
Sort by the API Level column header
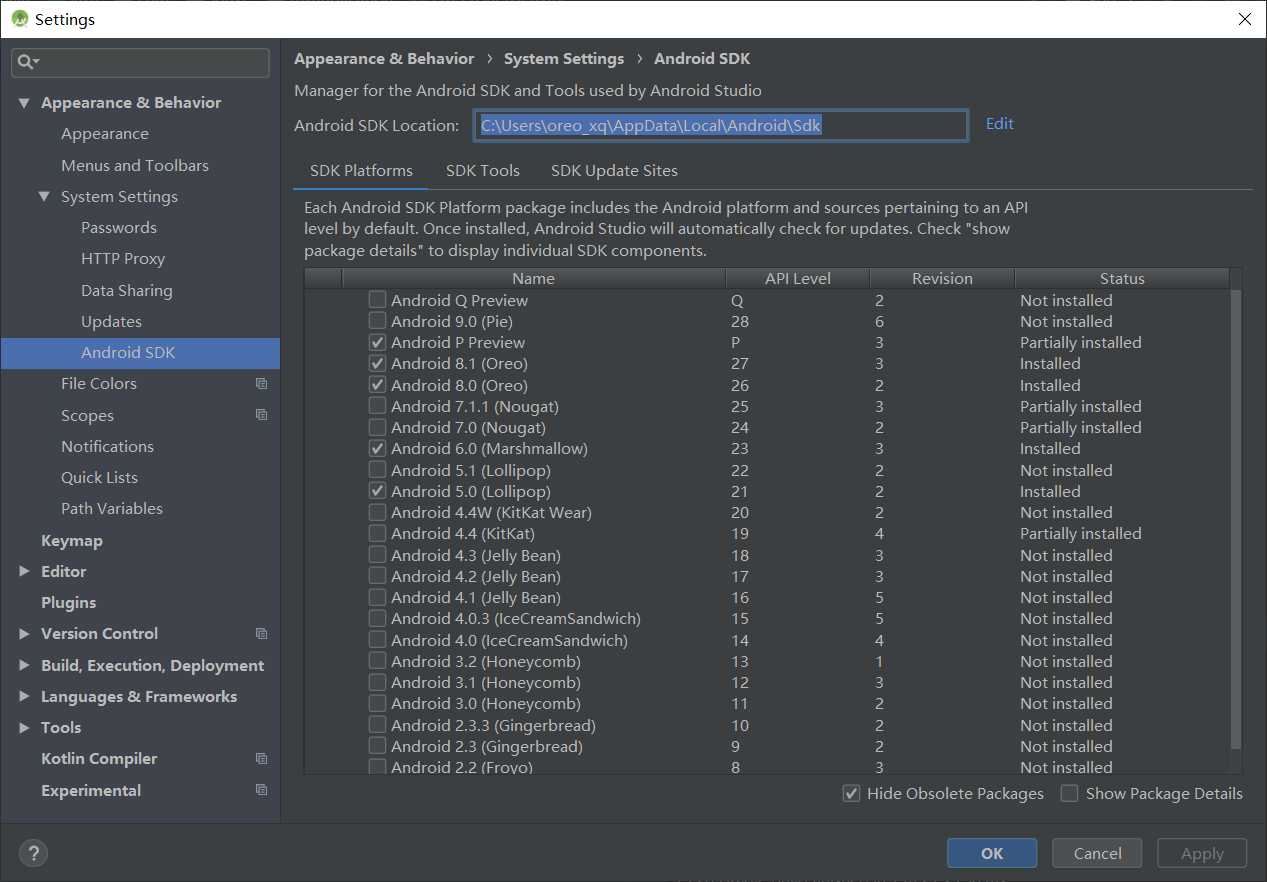[x=798, y=279]
